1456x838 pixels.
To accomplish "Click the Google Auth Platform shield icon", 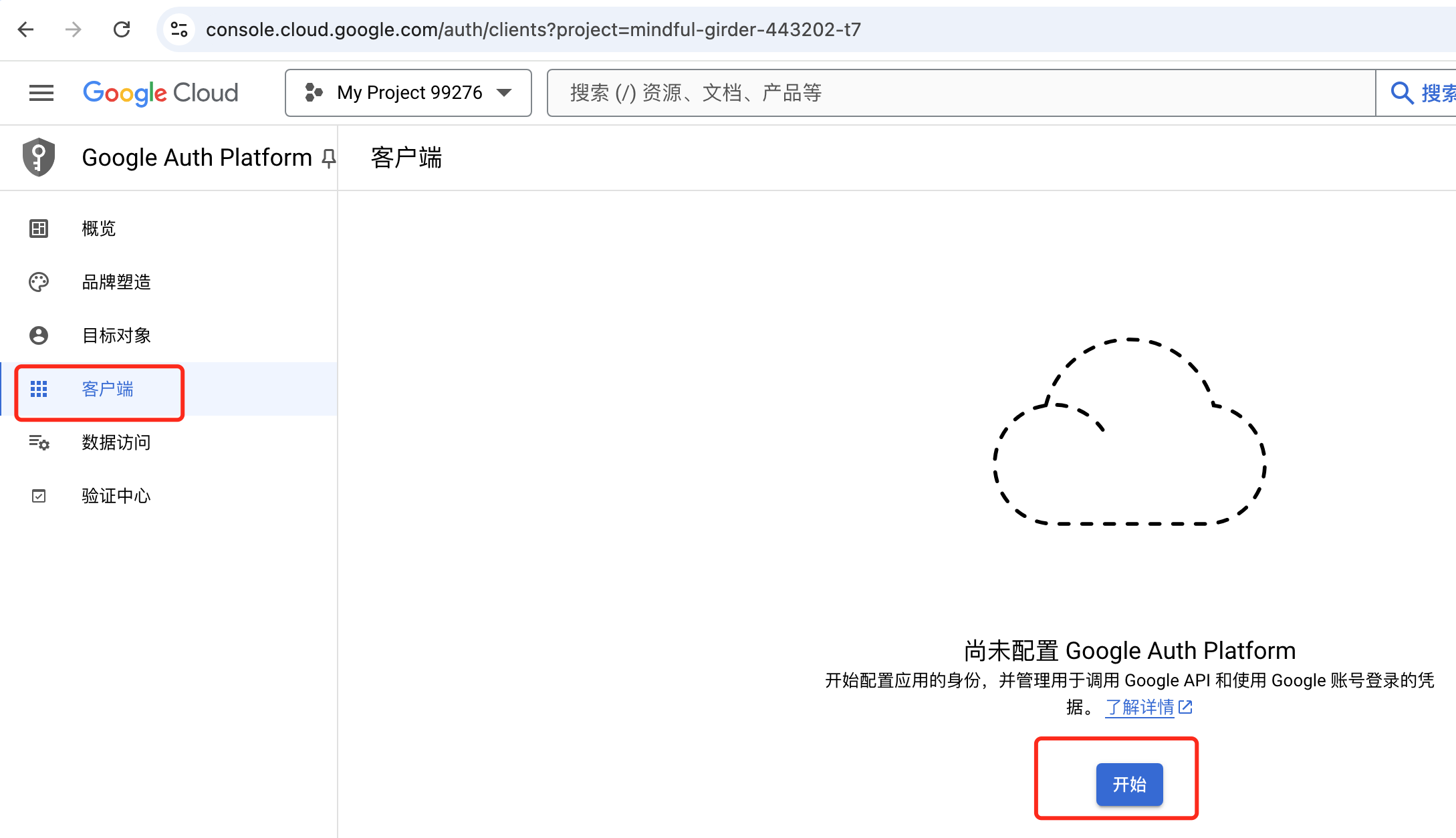I will [x=39, y=158].
